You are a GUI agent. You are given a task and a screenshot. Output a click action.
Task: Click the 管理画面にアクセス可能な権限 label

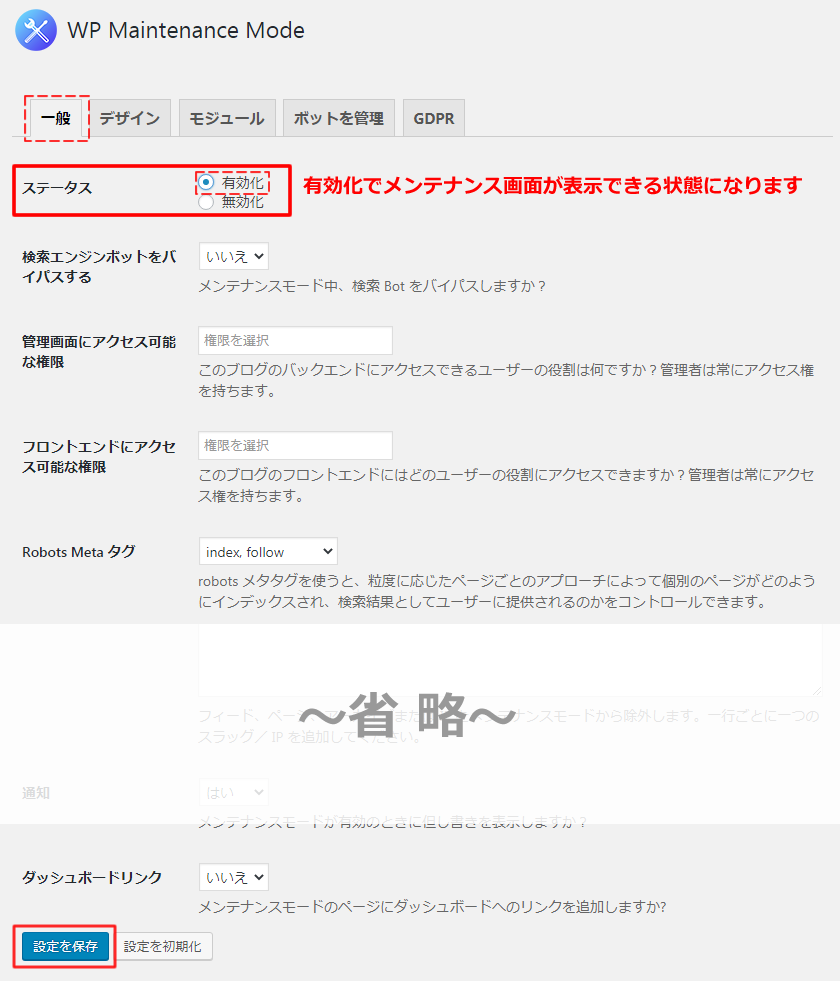tap(99, 352)
